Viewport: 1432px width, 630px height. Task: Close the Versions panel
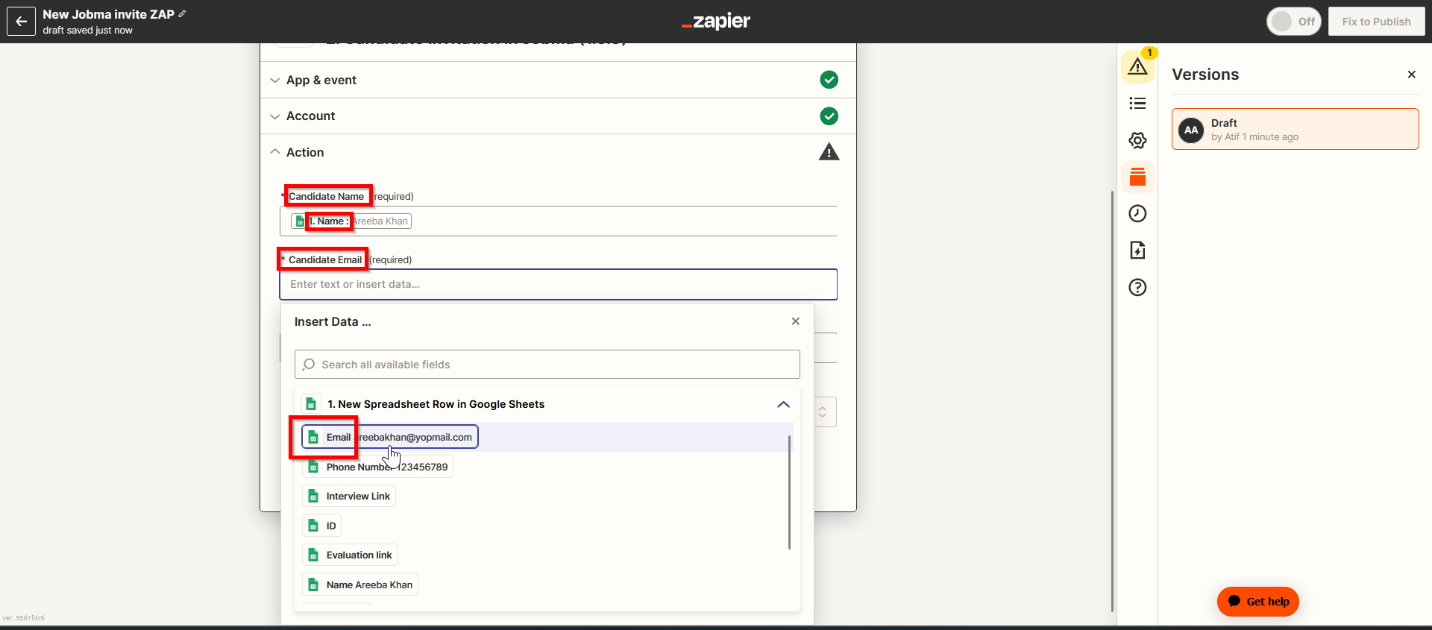1412,75
